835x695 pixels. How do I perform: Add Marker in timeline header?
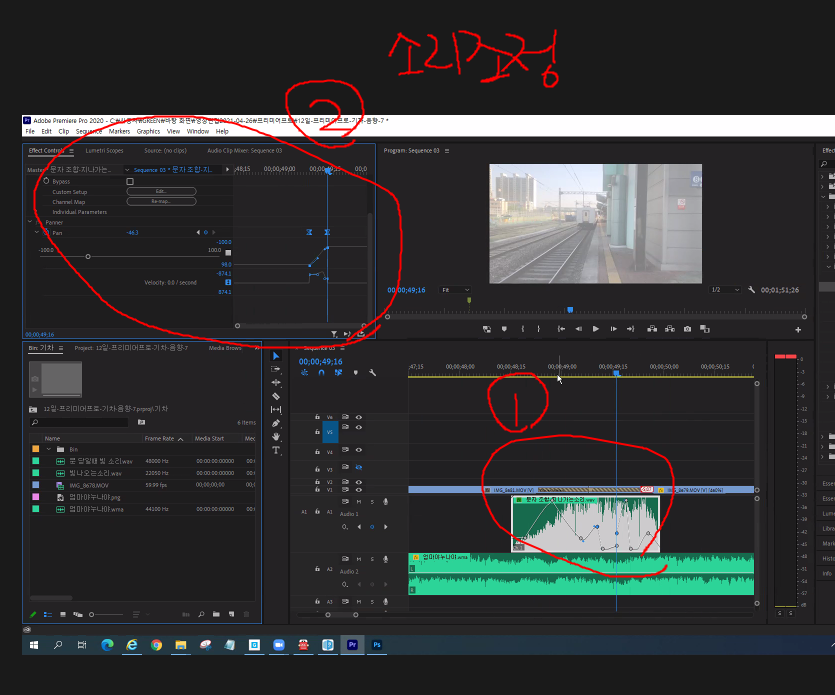(356, 373)
